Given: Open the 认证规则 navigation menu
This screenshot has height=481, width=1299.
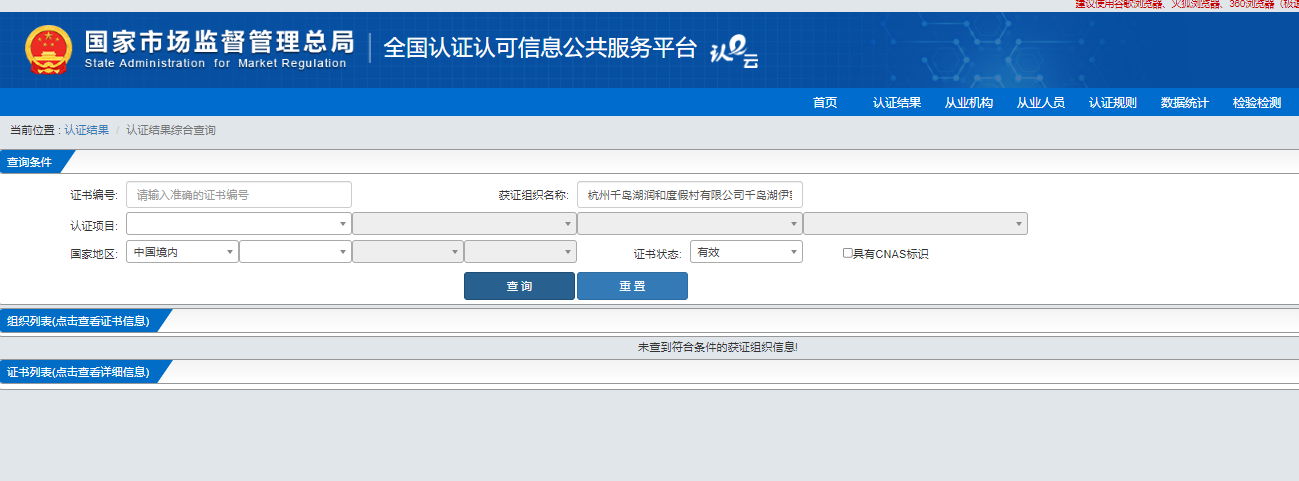Looking at the screenshot, I should click(x=1113, y=103).
